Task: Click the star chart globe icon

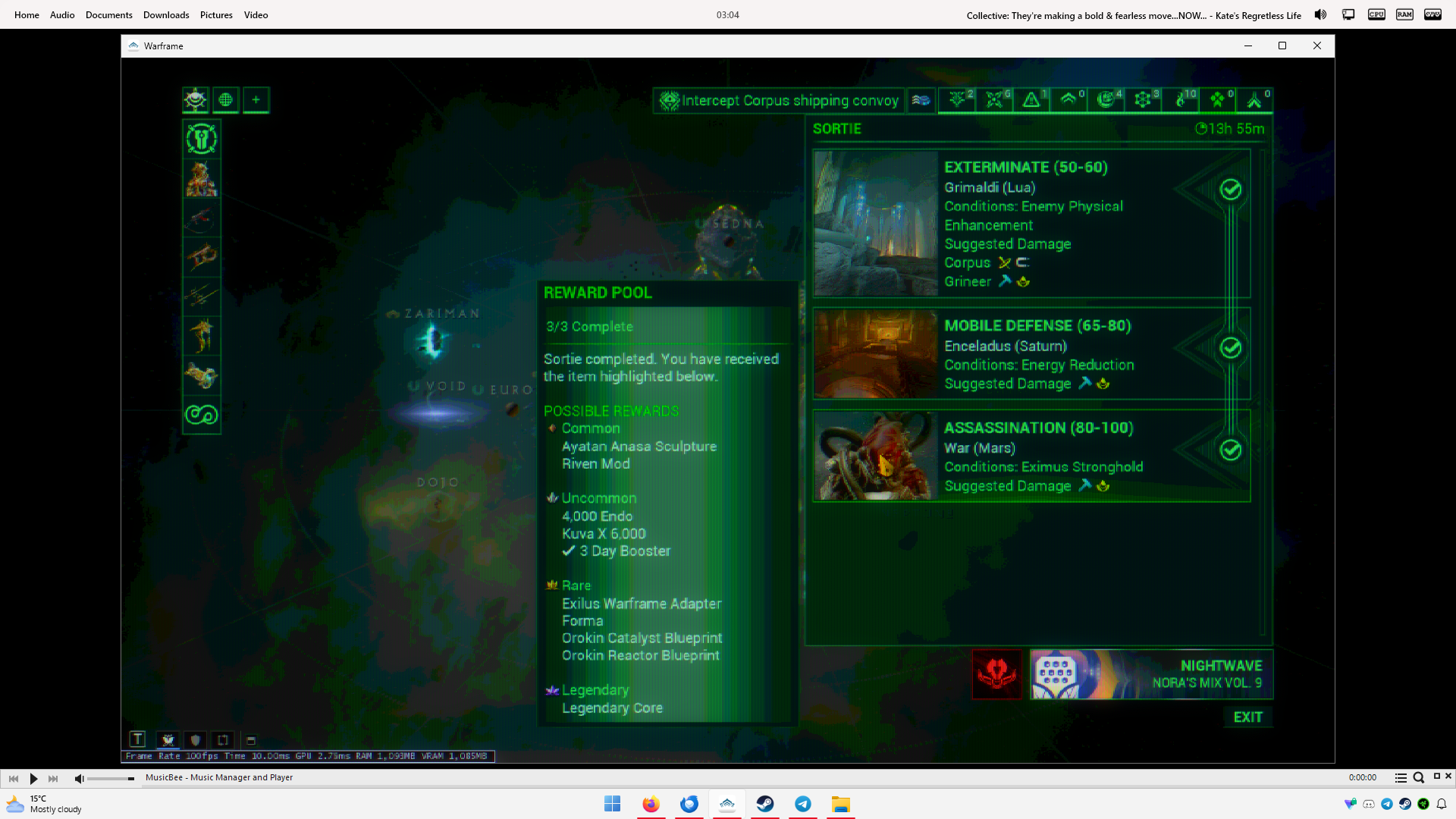Action: coord(225,99)
